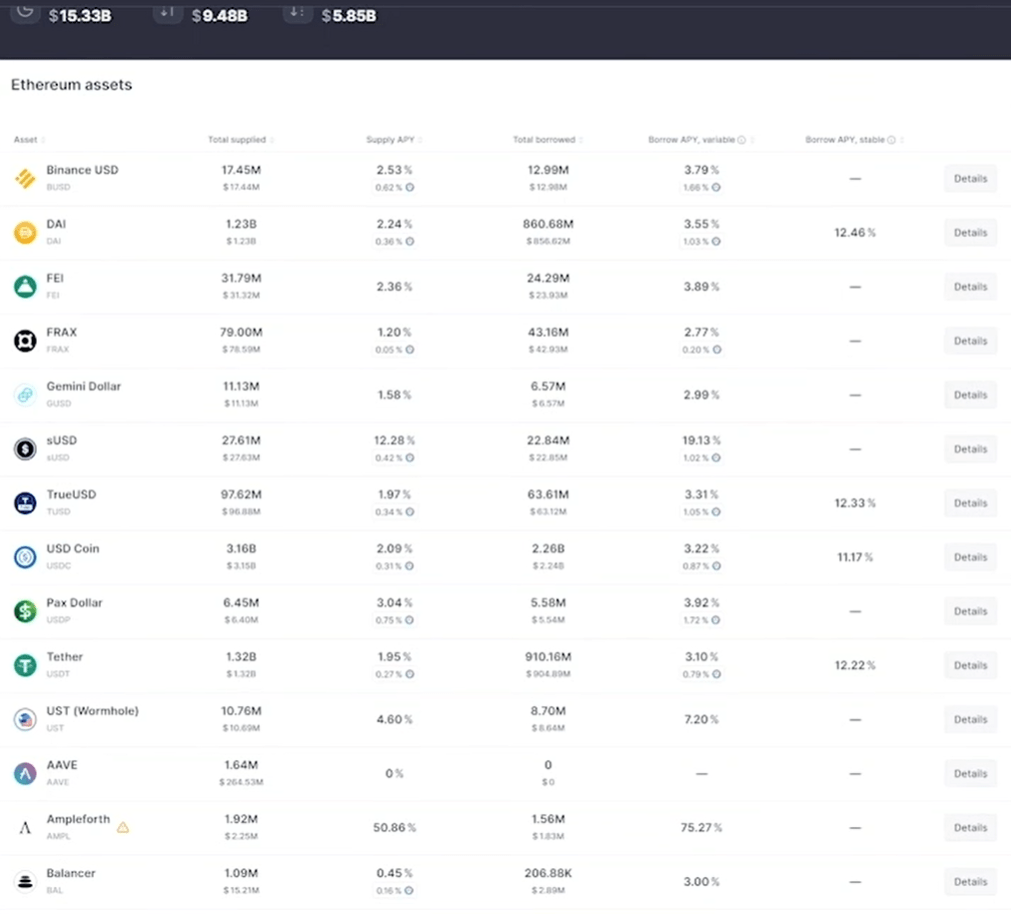The height and width of the screenshot is (915, 1011).
Task: View Details for Balancer
Action: click(970, 881)
